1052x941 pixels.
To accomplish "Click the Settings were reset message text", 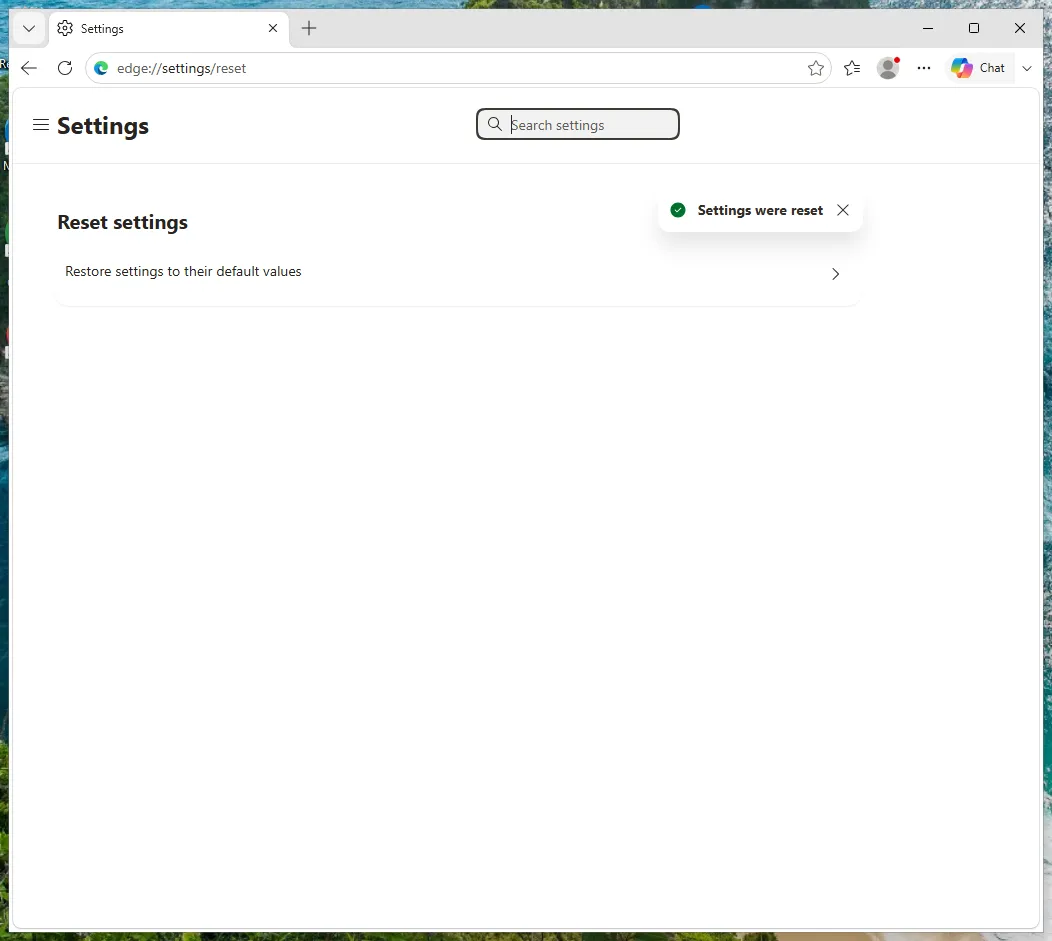I will [760, 210].
